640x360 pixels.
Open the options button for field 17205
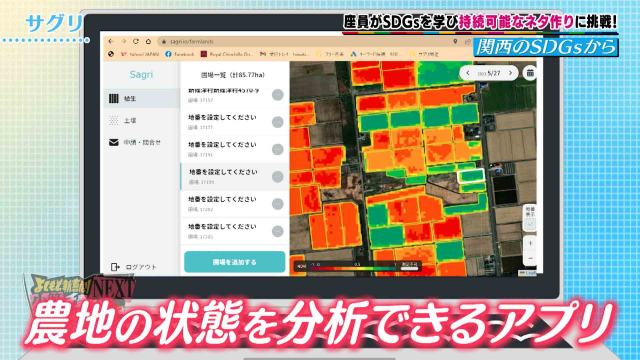(278, 231)
